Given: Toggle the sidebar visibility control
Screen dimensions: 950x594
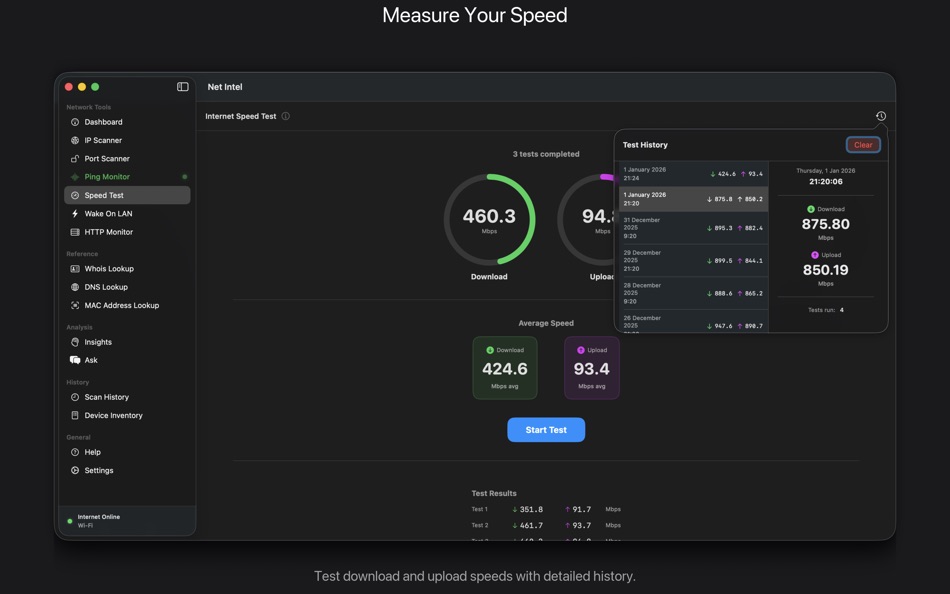Looking at the screenshot, I should click(x=181, y=86).
